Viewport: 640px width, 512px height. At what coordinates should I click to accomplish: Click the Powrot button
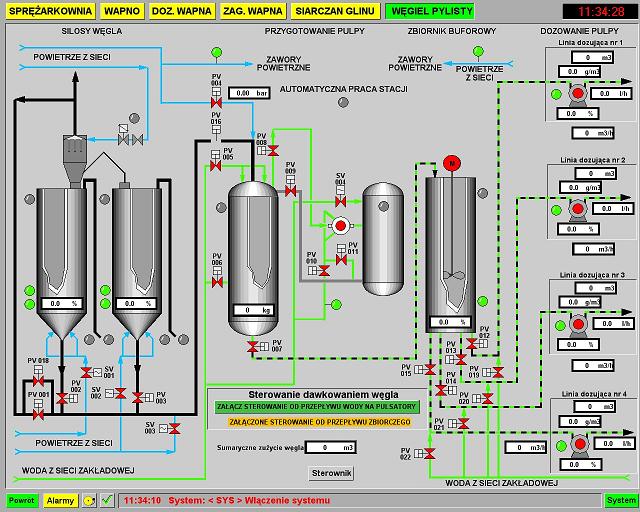coord(22,500)
